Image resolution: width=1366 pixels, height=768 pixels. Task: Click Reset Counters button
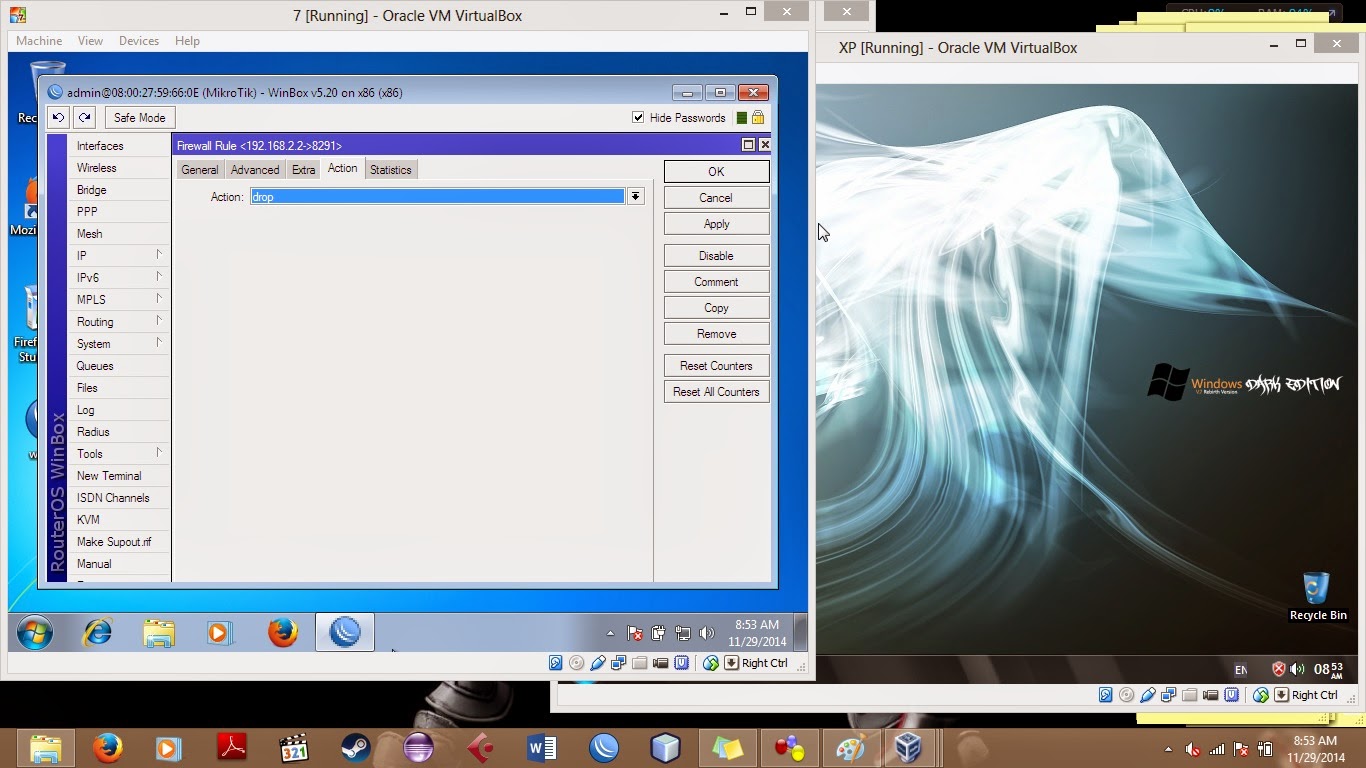(716, 366)
